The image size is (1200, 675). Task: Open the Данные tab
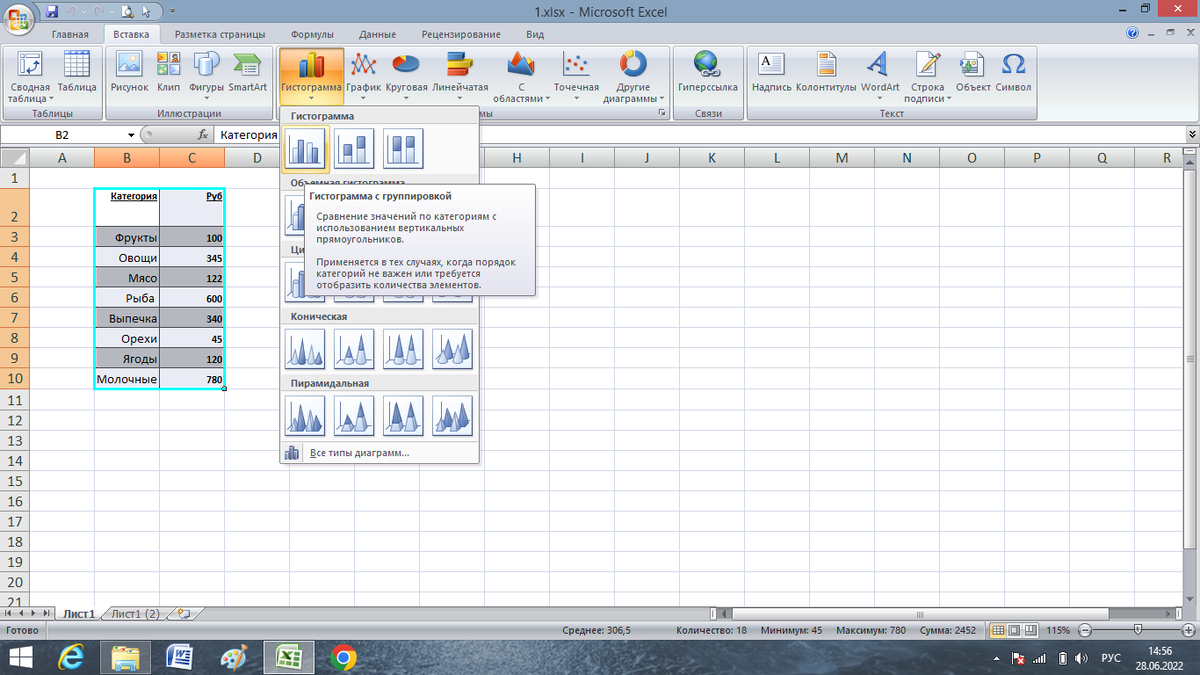tap(377, 34)
